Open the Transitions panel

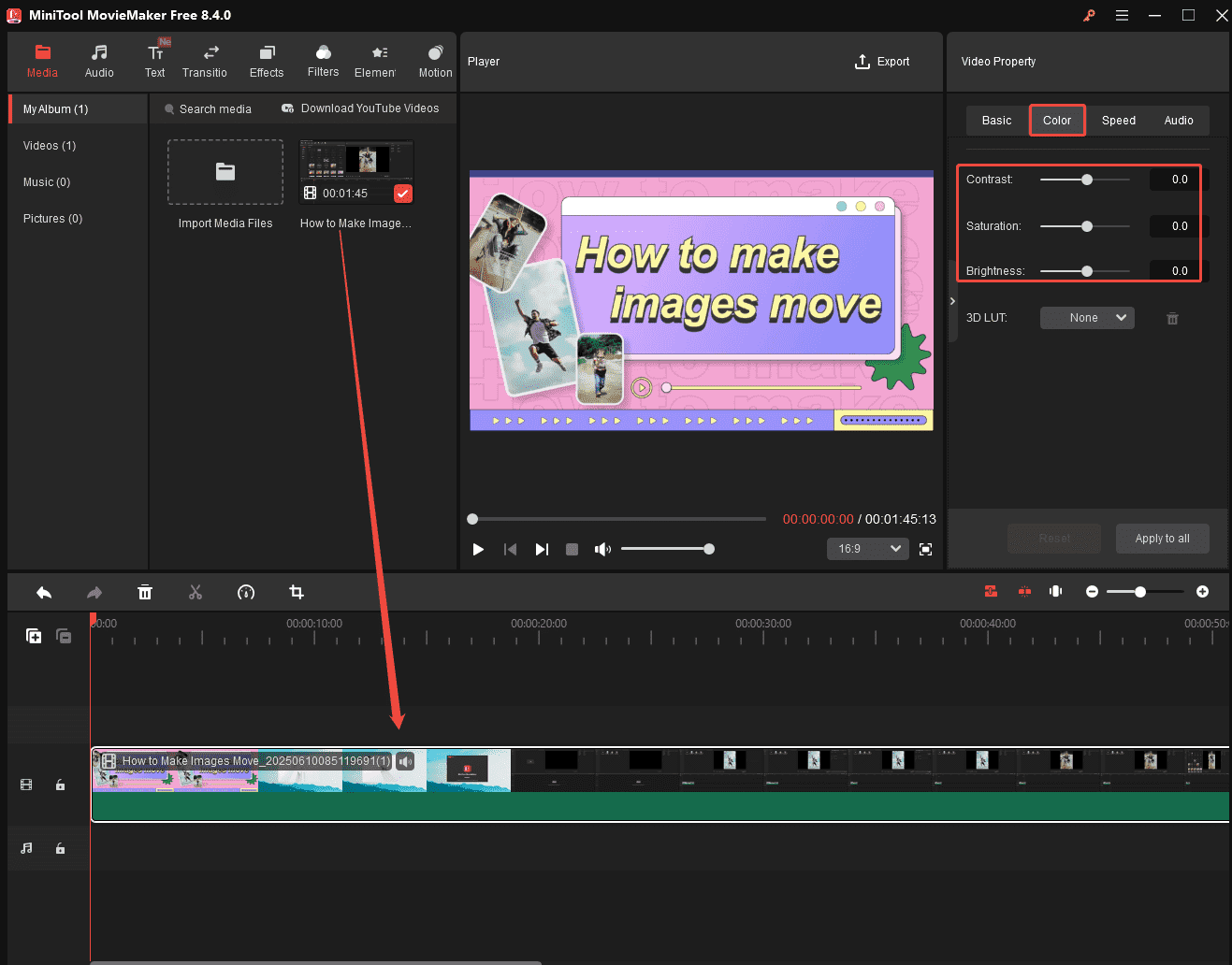coord(206,61)
